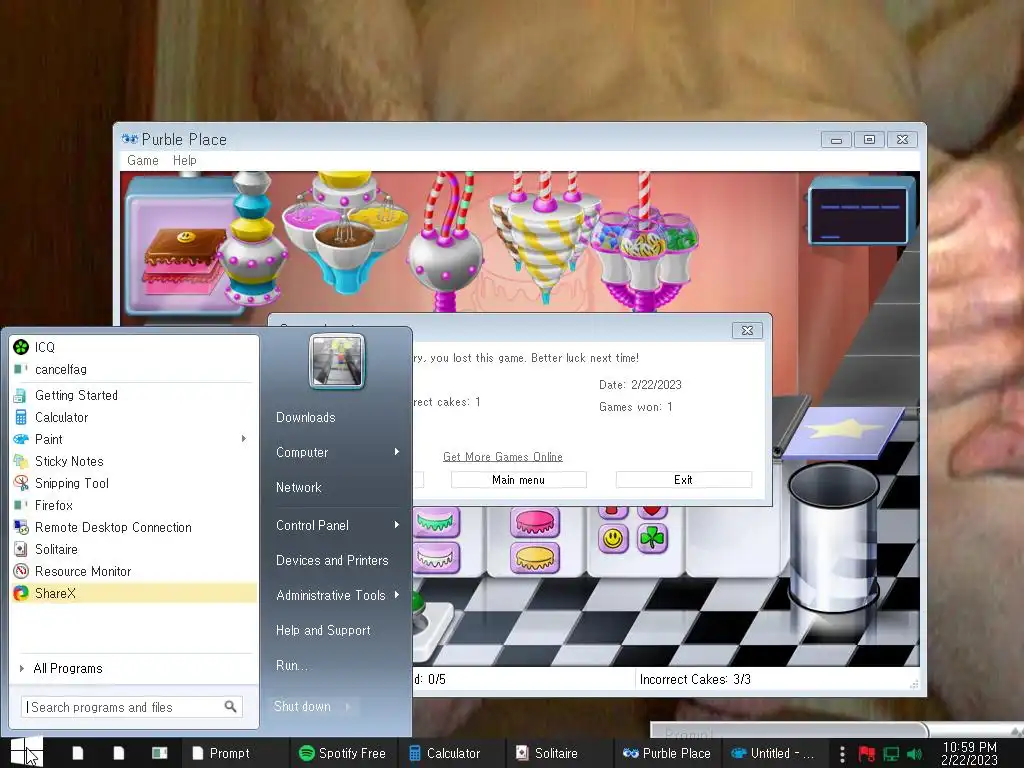The image size is (1024, 768).
Task: Choose the white frosting layer button
Action: [436, 558]
